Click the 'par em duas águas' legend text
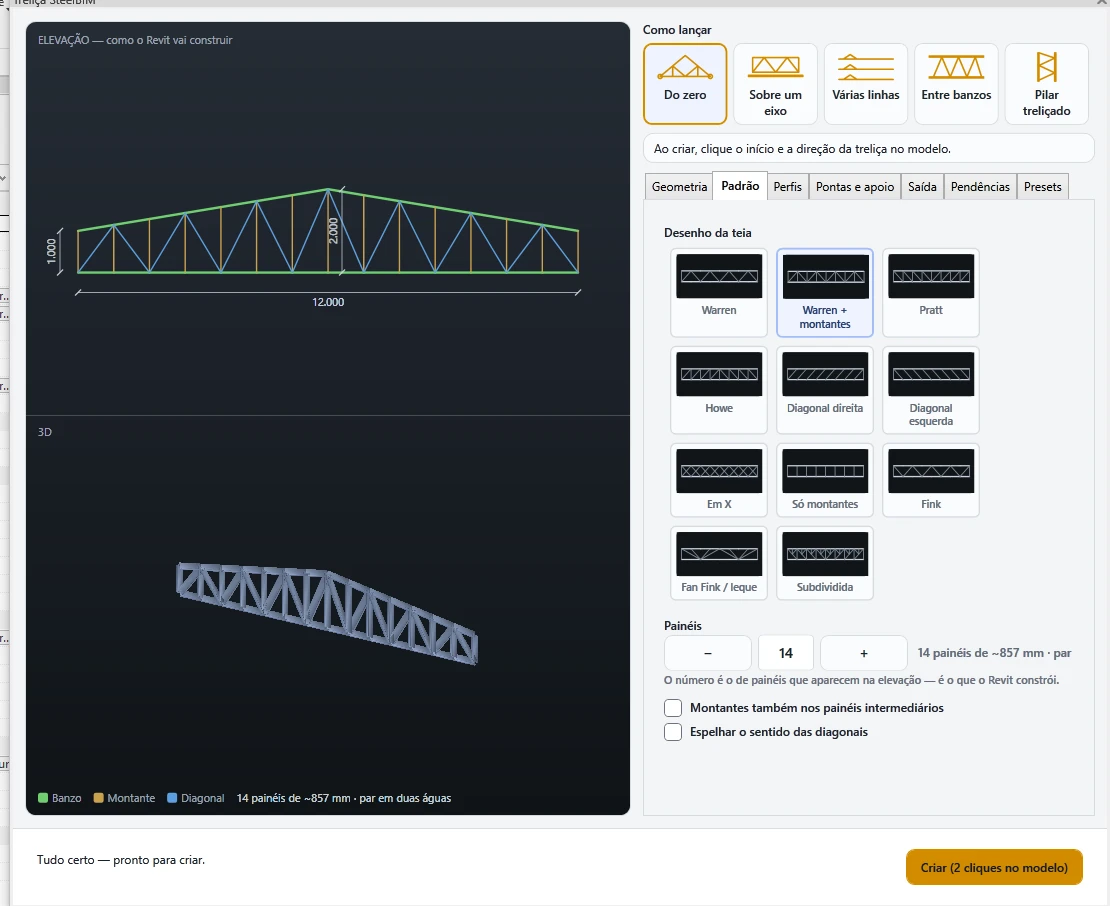The image size is (1110, 906). (x=405, y=798)
